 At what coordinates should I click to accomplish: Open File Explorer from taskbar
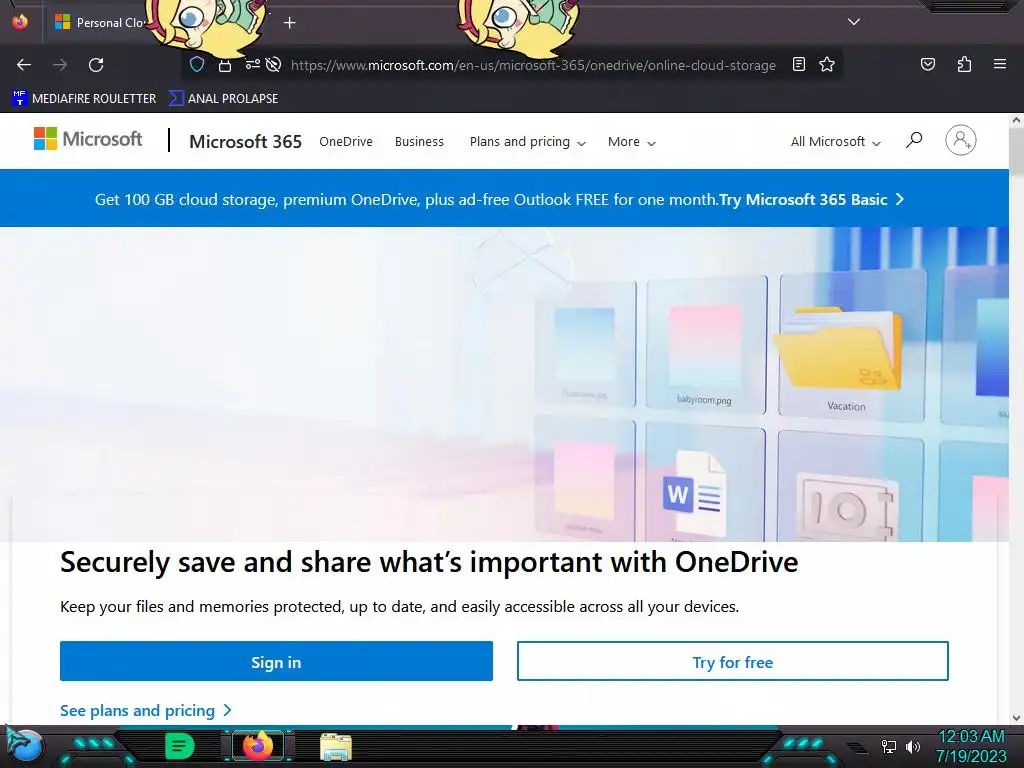[336, 747]
